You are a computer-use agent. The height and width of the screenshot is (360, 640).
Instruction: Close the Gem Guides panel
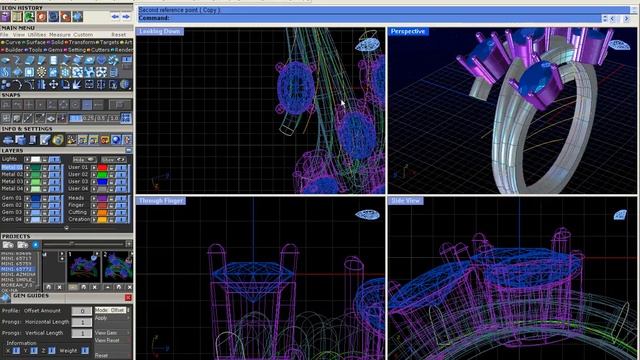[128, 298]
